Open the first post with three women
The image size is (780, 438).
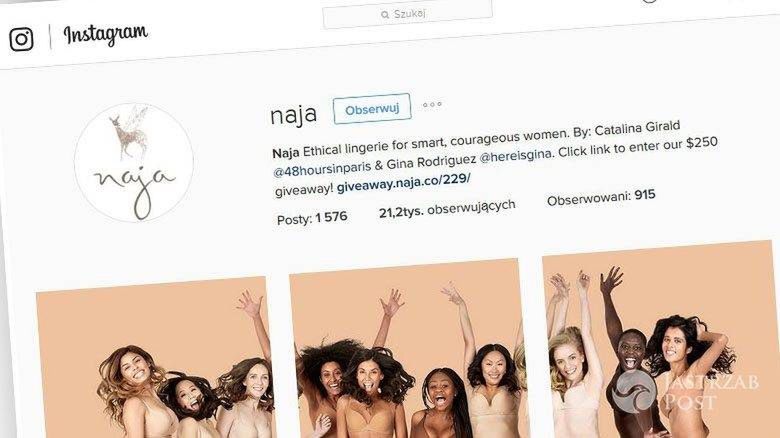(x=155, y=358)
